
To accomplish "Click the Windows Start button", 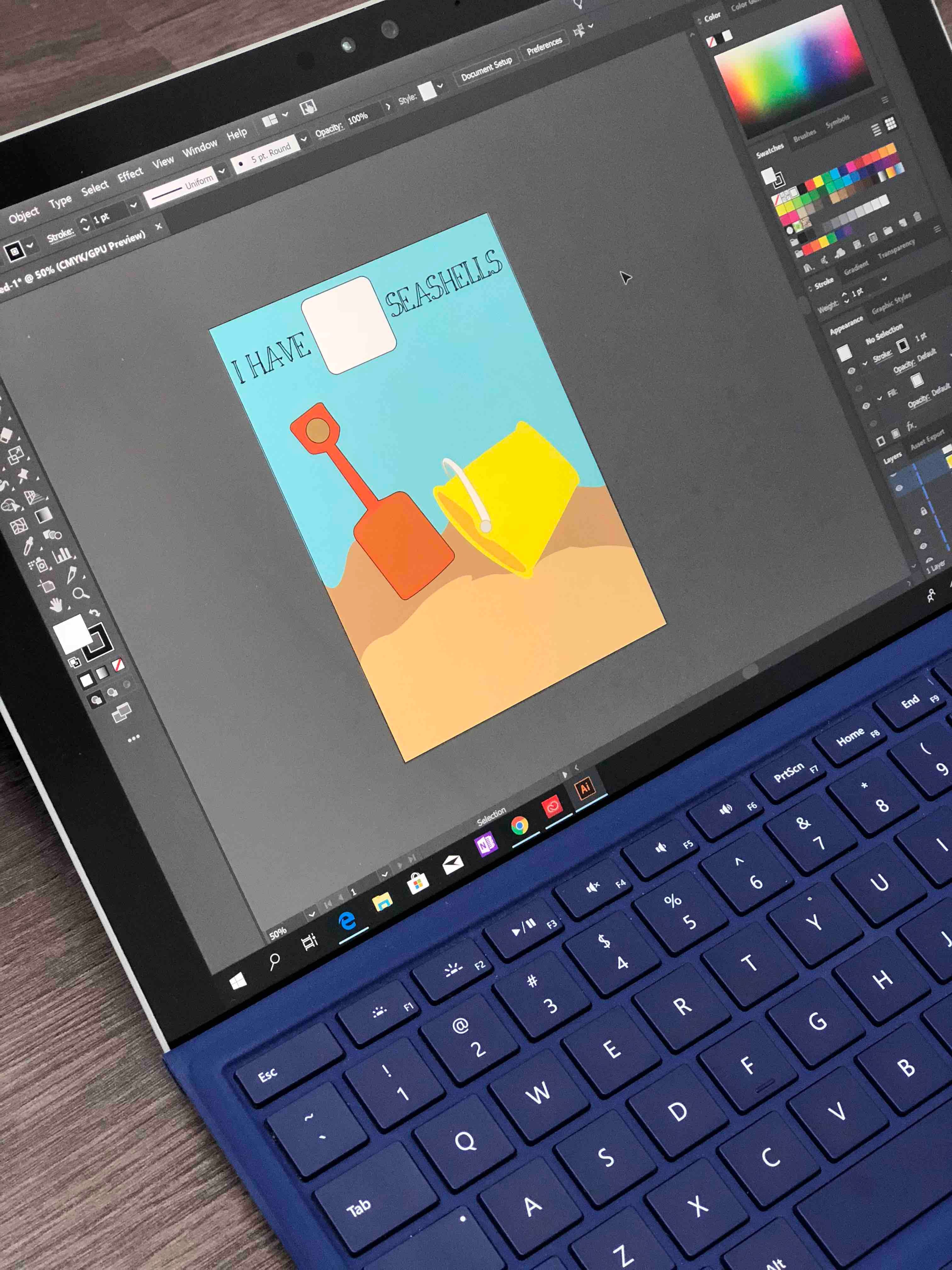I will click(x=238, y=981).
